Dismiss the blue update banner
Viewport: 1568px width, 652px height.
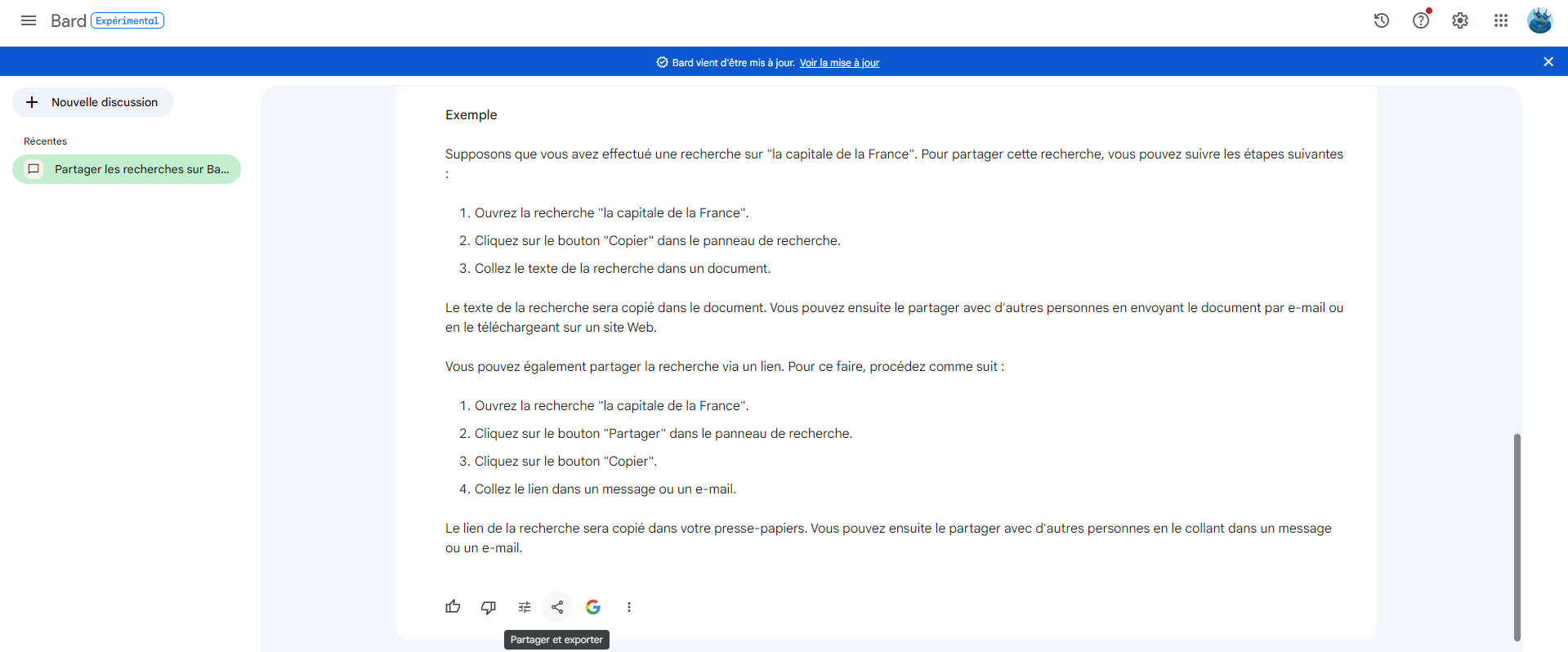(x=1548, y=61)
